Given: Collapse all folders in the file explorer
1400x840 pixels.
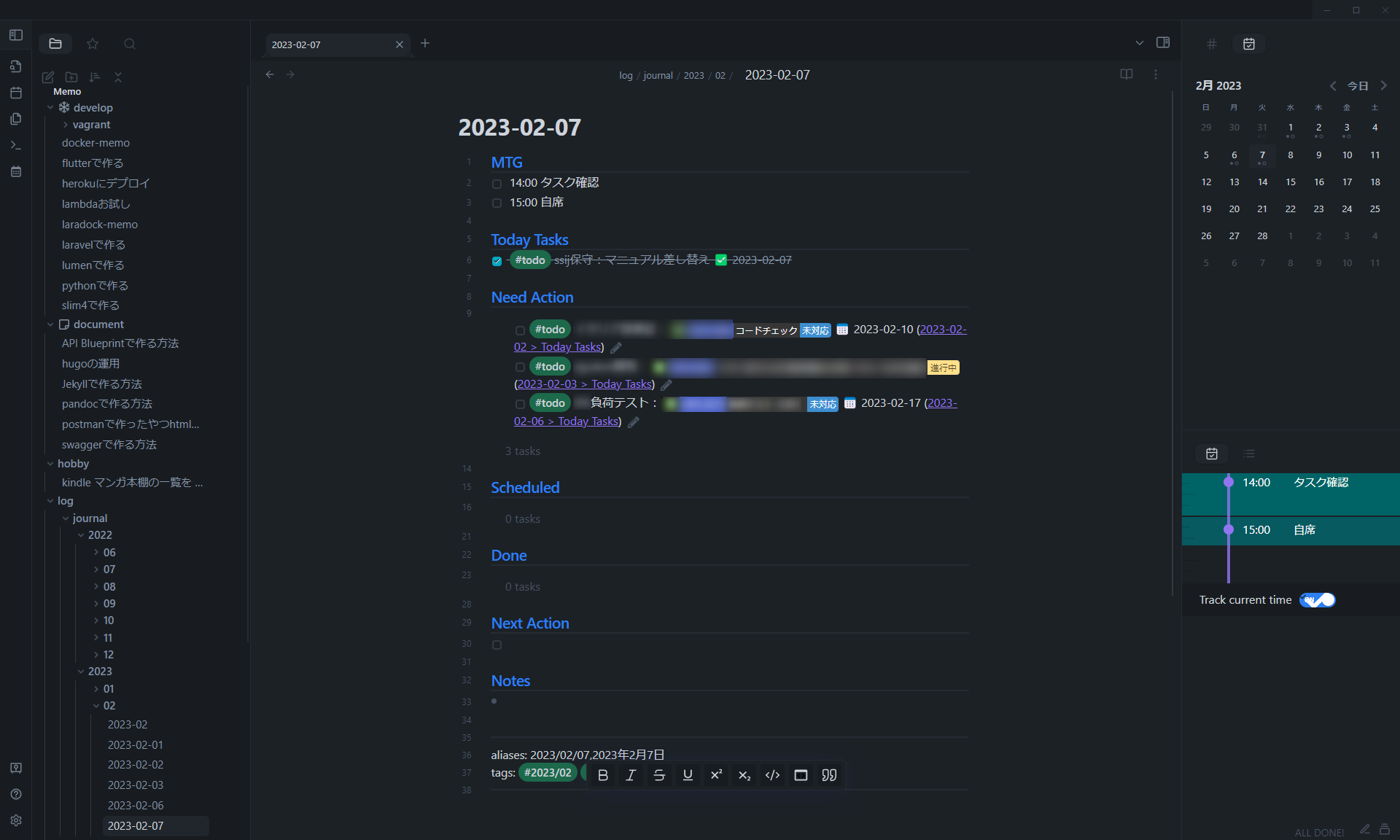Looking at the screenshot, I should 118,77.
